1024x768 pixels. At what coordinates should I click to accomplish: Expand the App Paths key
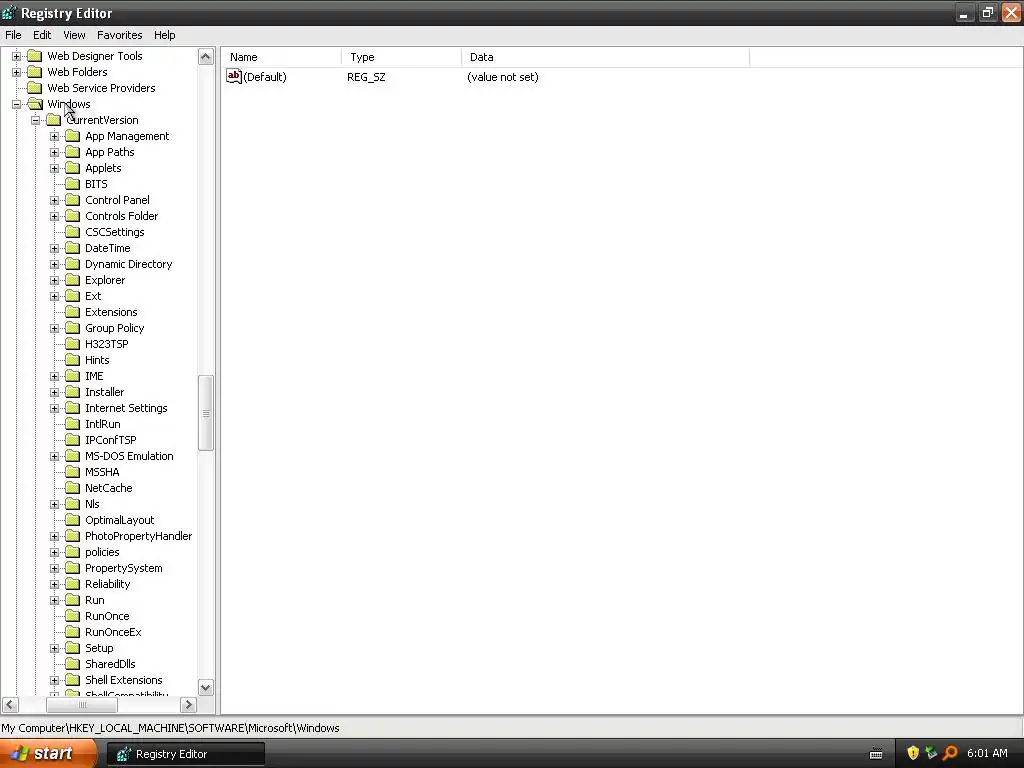click(x=54, y=152)
